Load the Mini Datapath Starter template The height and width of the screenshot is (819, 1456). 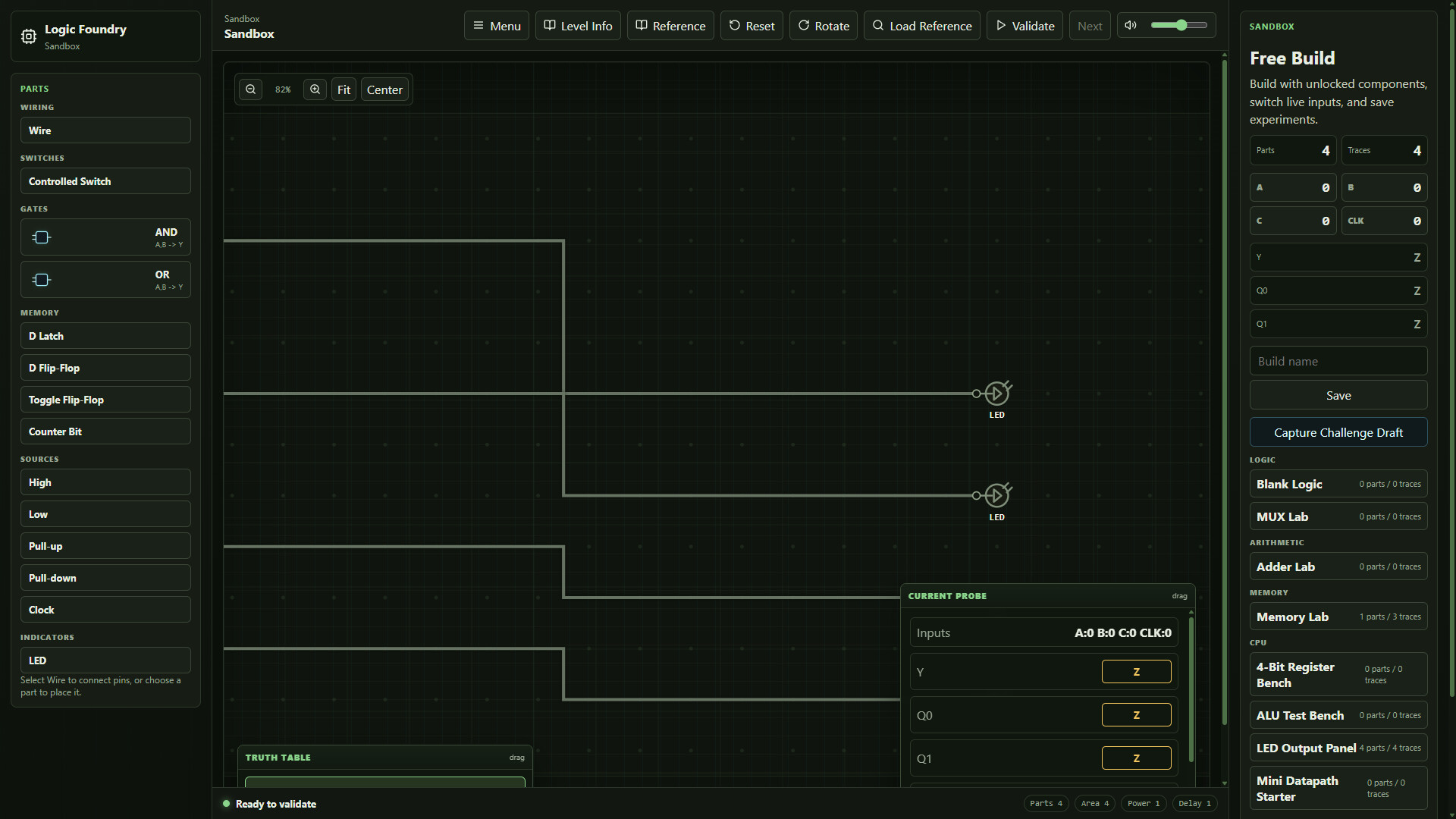click(1338, 788)
